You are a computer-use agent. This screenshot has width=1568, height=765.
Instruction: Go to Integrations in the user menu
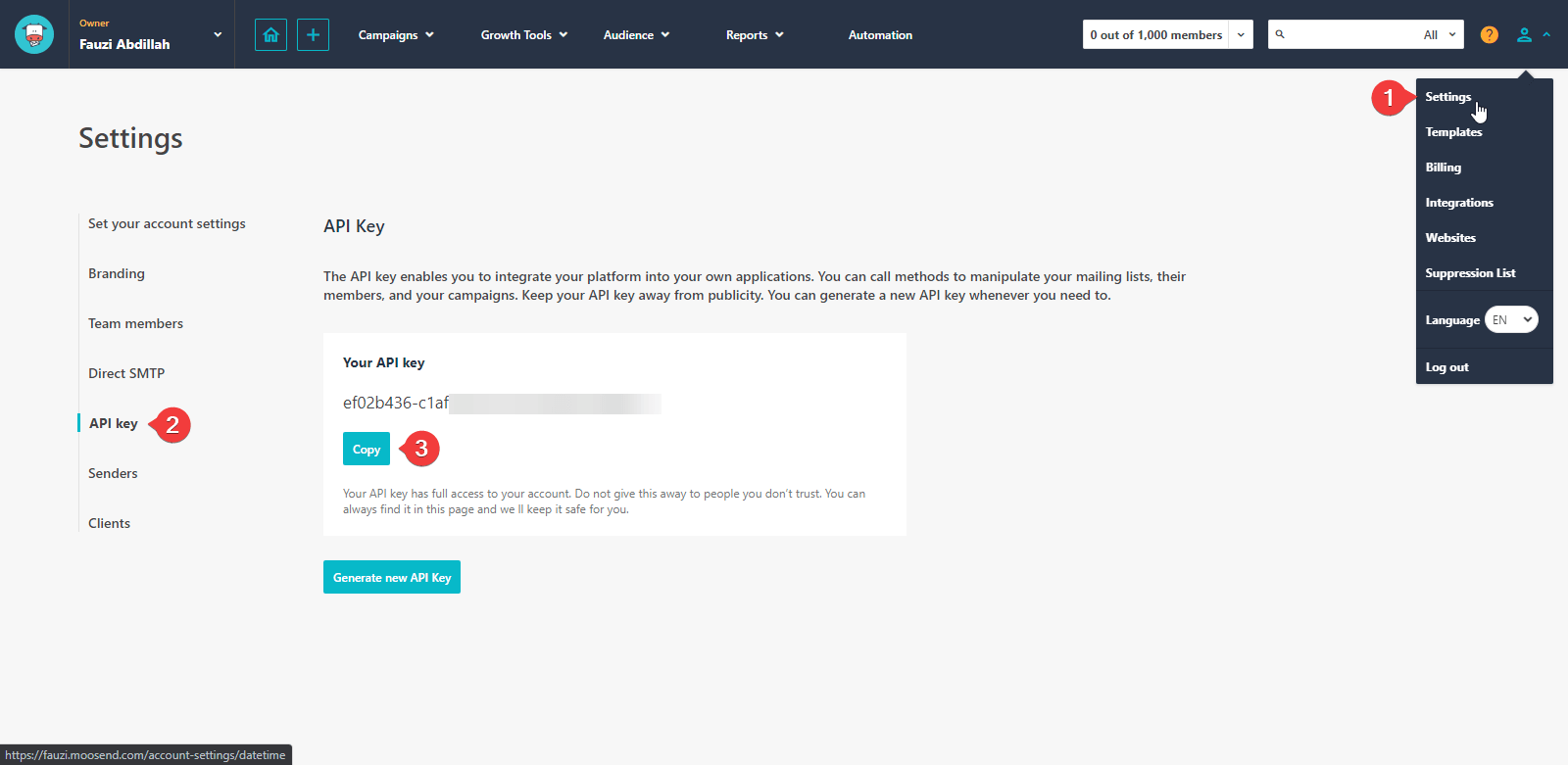[1459, 203]
